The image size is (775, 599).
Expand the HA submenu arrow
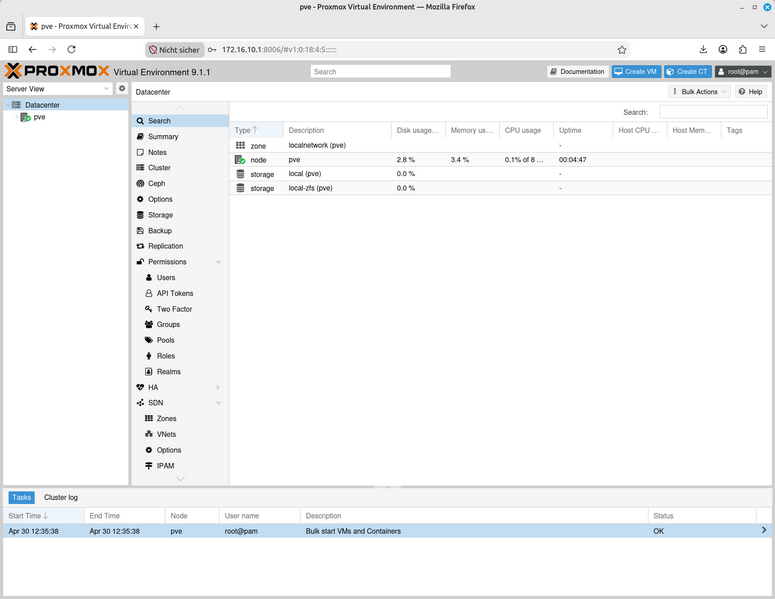[218, 387]
